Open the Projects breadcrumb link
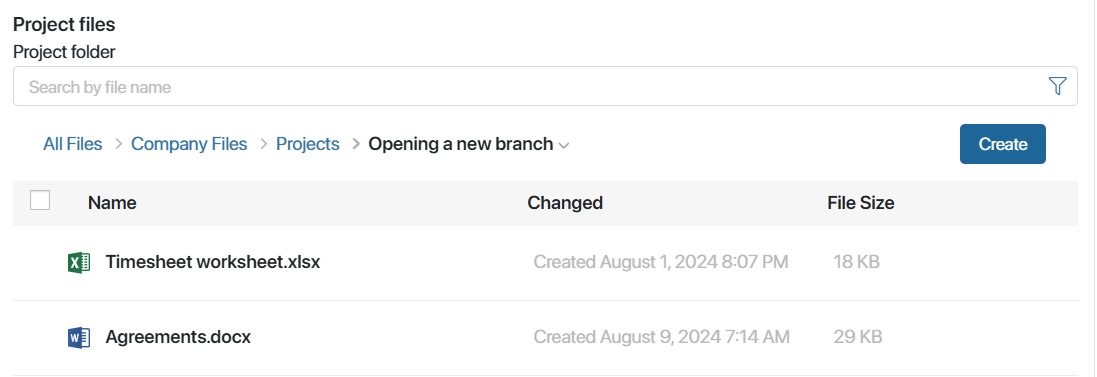The image size is (1097, 377). click(x=308, y=144)
